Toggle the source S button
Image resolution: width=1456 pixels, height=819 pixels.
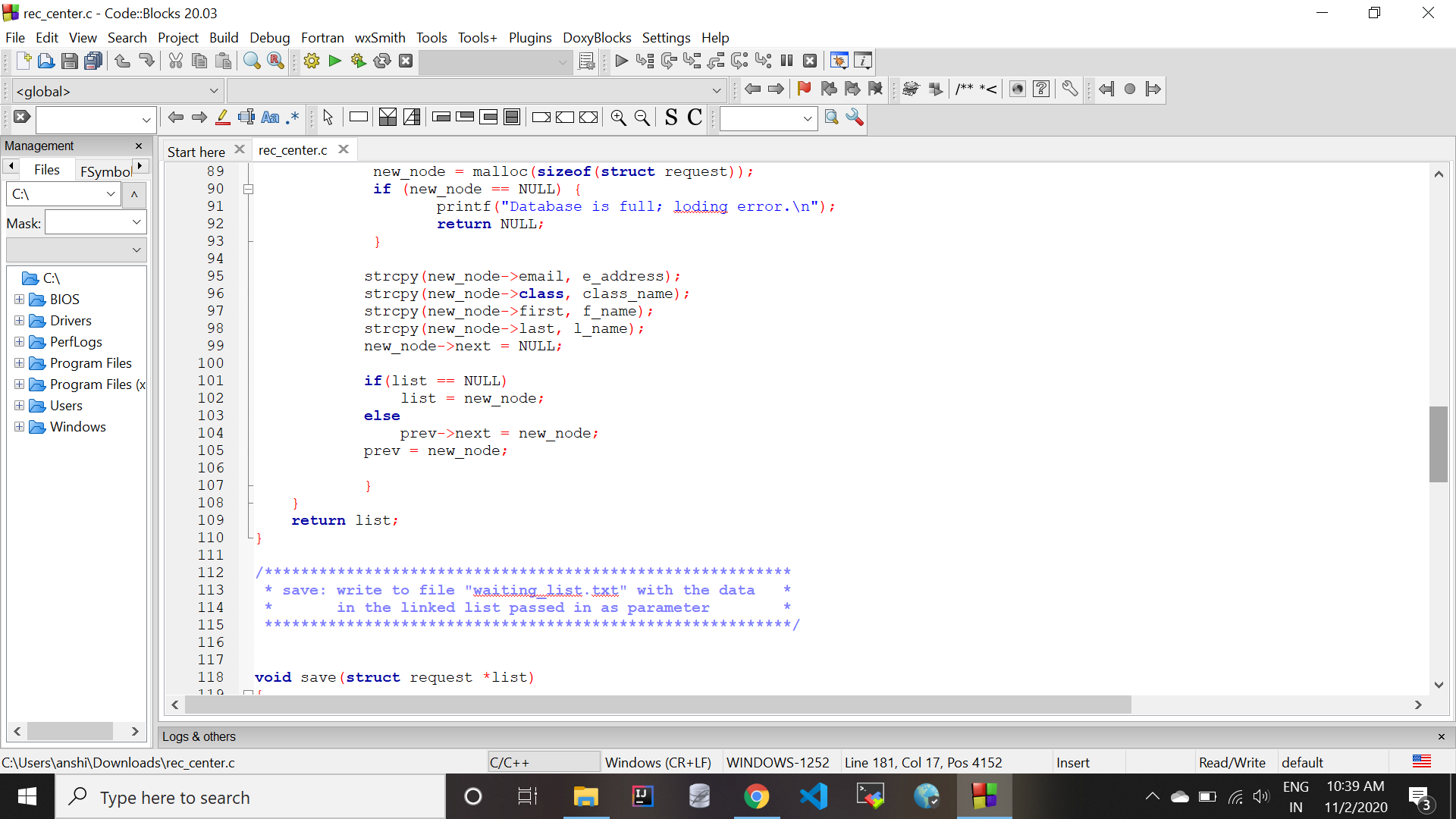670,118
